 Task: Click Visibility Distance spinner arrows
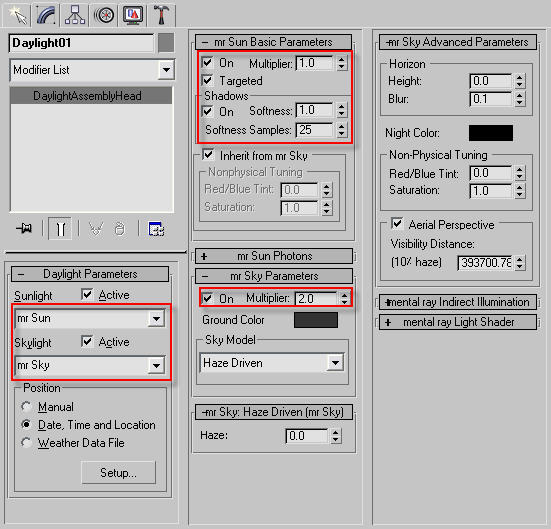point(520,263)
